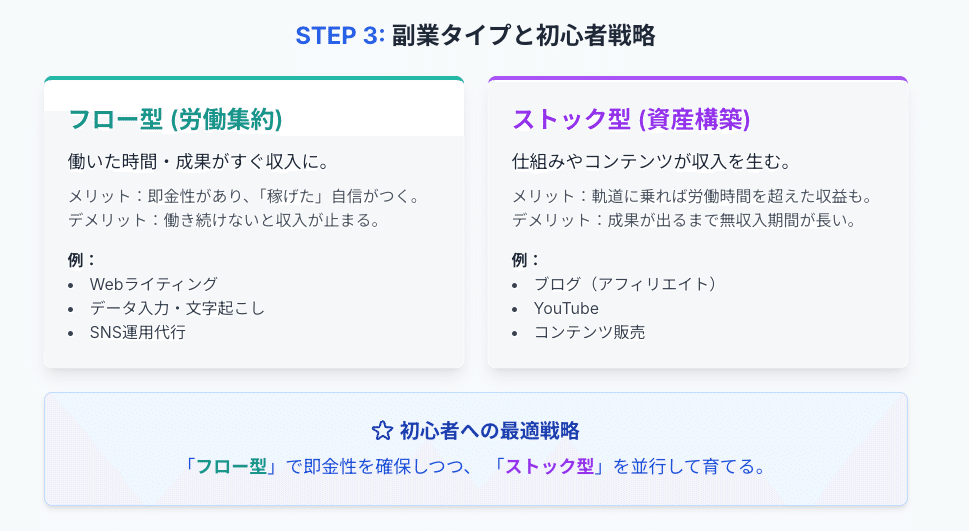Click the デメリット line about 働き続けないと収入が止まる
This screenshot has height=531, width=969.
(224, 220)
